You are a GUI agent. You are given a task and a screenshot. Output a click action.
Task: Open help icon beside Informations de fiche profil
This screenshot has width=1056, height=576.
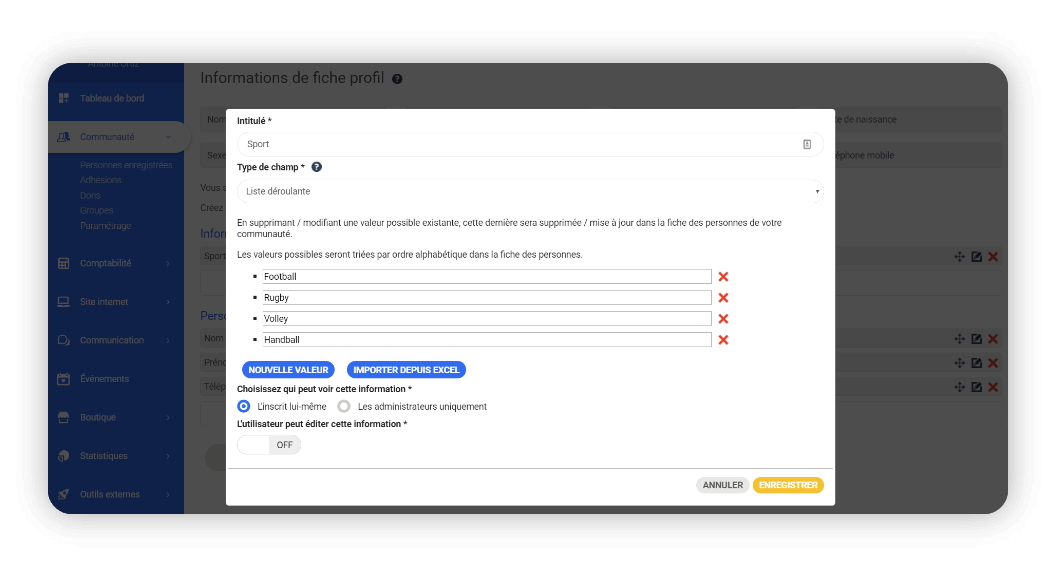click(x=397, y=79)
